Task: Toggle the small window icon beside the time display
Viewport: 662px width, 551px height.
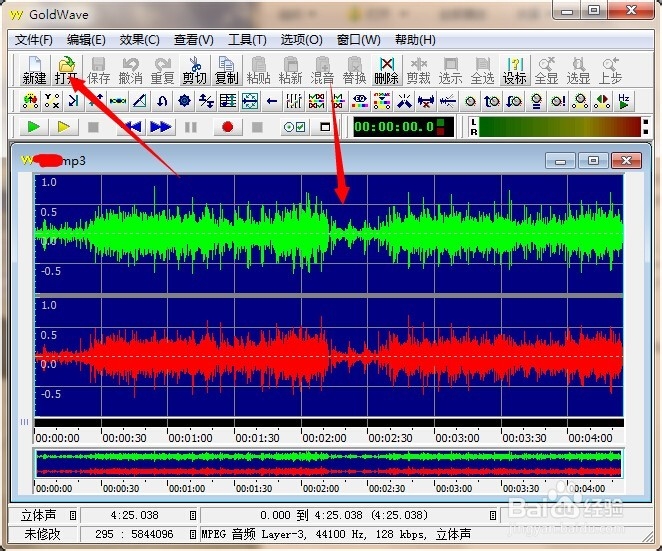Action: (x=325, y=127)
